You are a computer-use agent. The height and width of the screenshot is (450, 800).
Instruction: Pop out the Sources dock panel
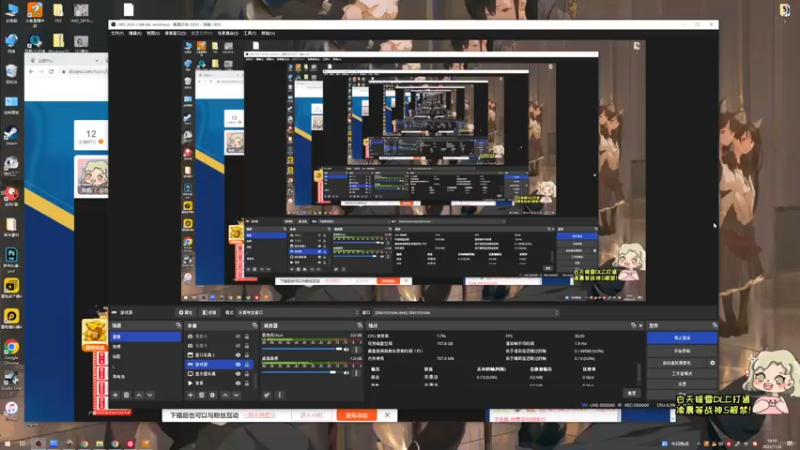click(255, 326)
